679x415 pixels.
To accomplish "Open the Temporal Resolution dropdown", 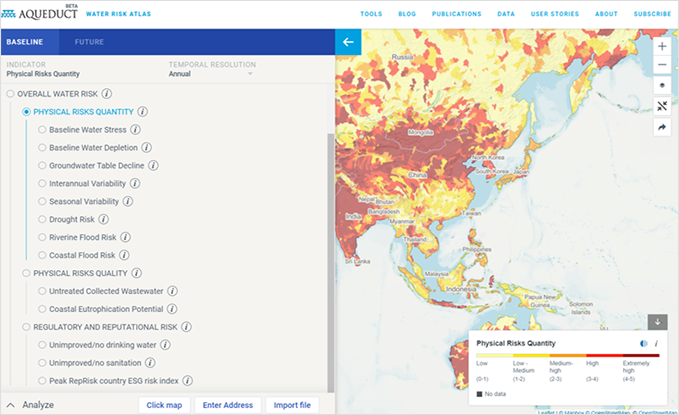I will coord(212,73).
